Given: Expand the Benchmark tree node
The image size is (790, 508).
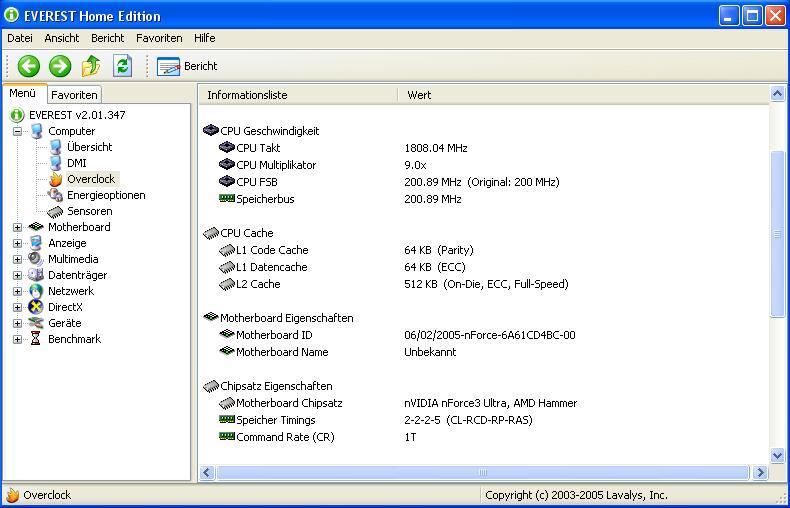Looking at the screenshot, I should 17,339.
